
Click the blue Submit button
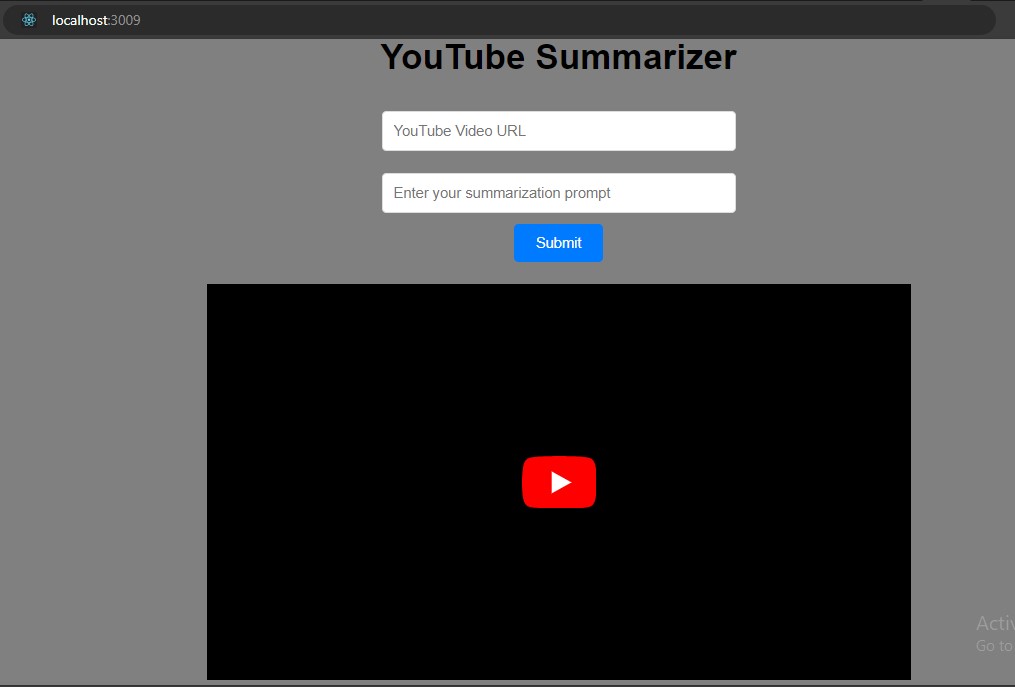(x=559, y=243)
